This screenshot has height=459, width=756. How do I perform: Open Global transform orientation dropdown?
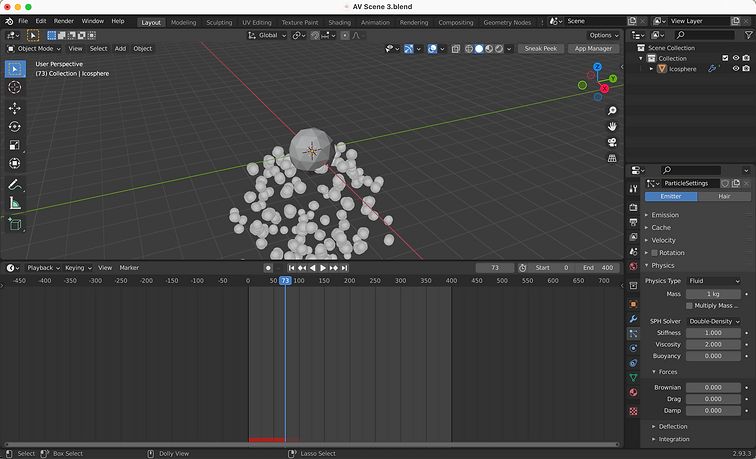(x=267, y=35)
